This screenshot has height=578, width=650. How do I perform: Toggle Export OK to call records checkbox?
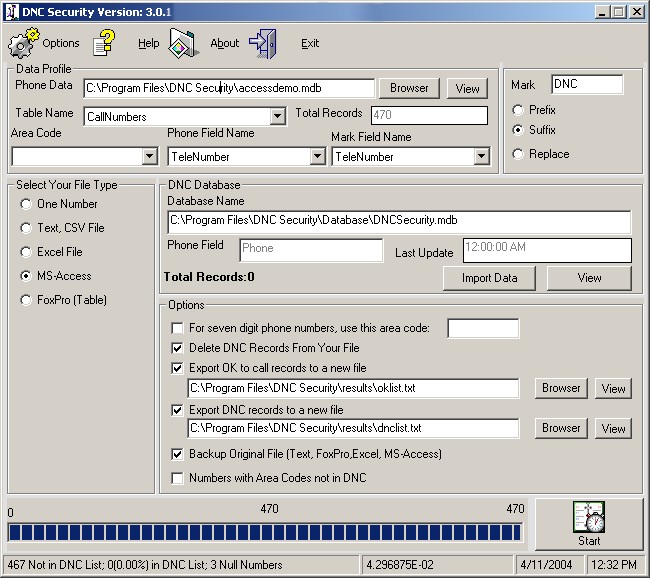coord(177,368)
